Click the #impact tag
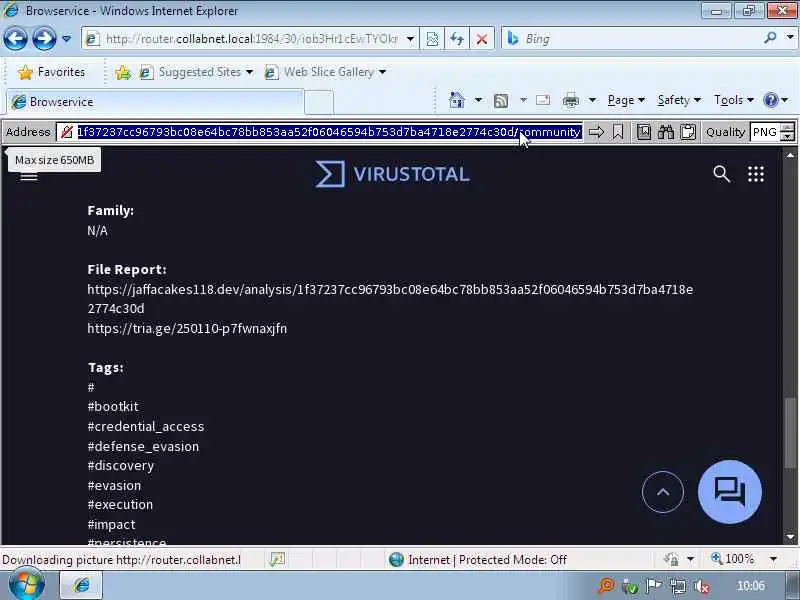The width and height of the screenshot is (800, 600). click(111, 524)
